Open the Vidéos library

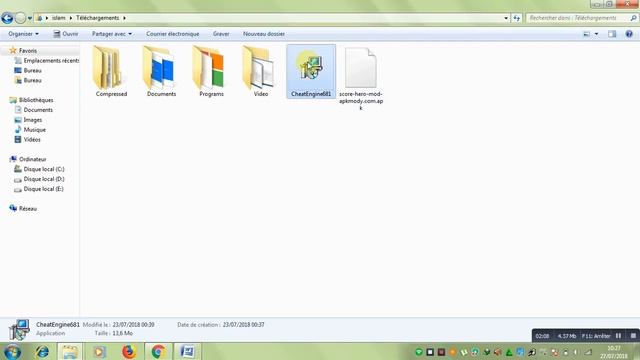32,140
